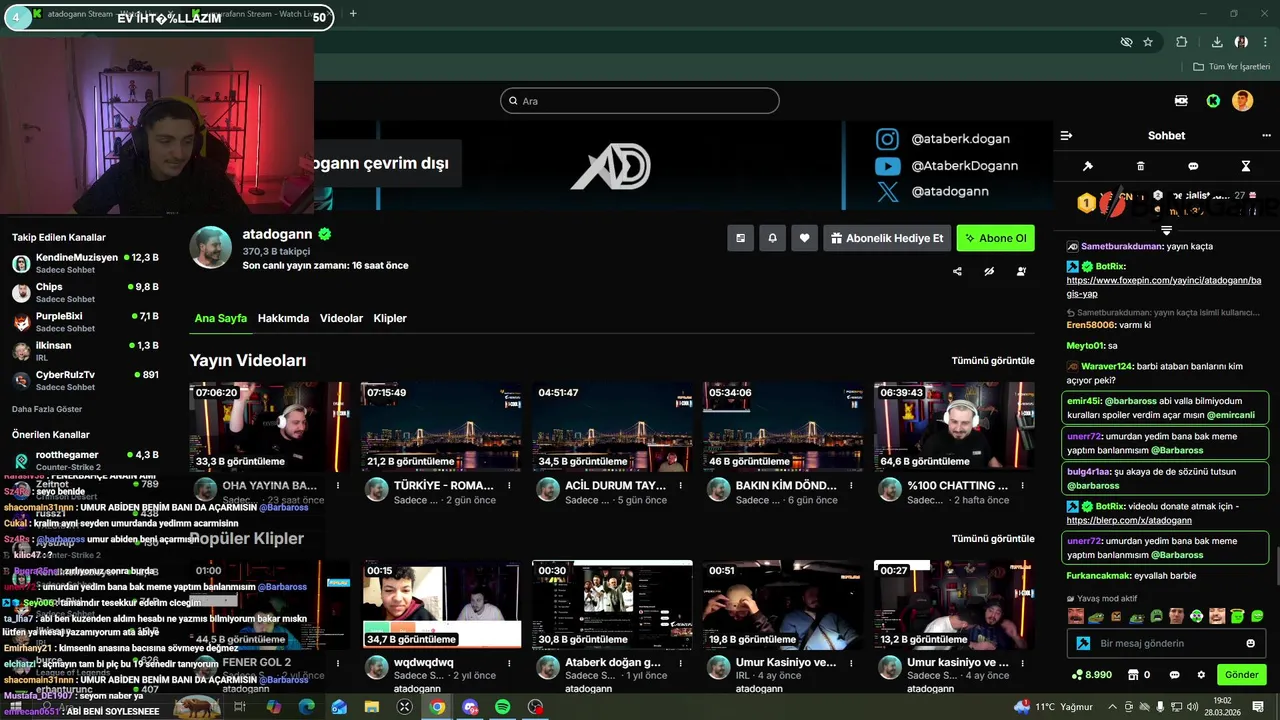Viewport: 1280px width, 720px height.
Task: Open options menu for 'OHA YAYINA BA...' video
Action: point(338,486)
